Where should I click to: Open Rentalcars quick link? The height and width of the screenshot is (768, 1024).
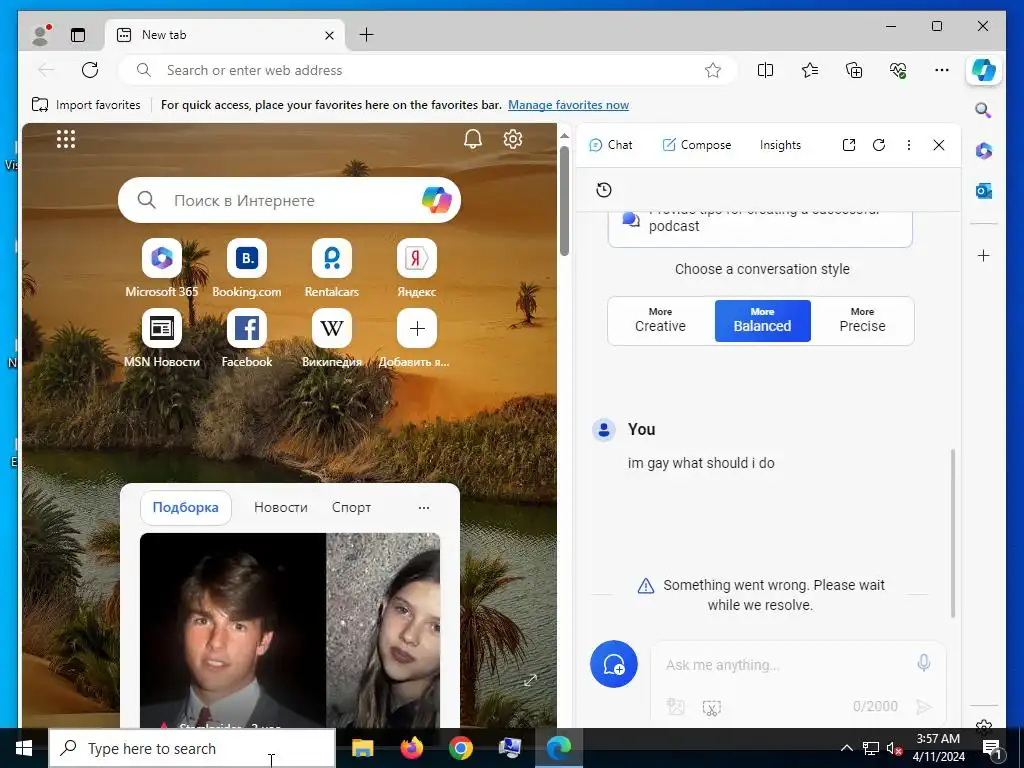(332, 268)
